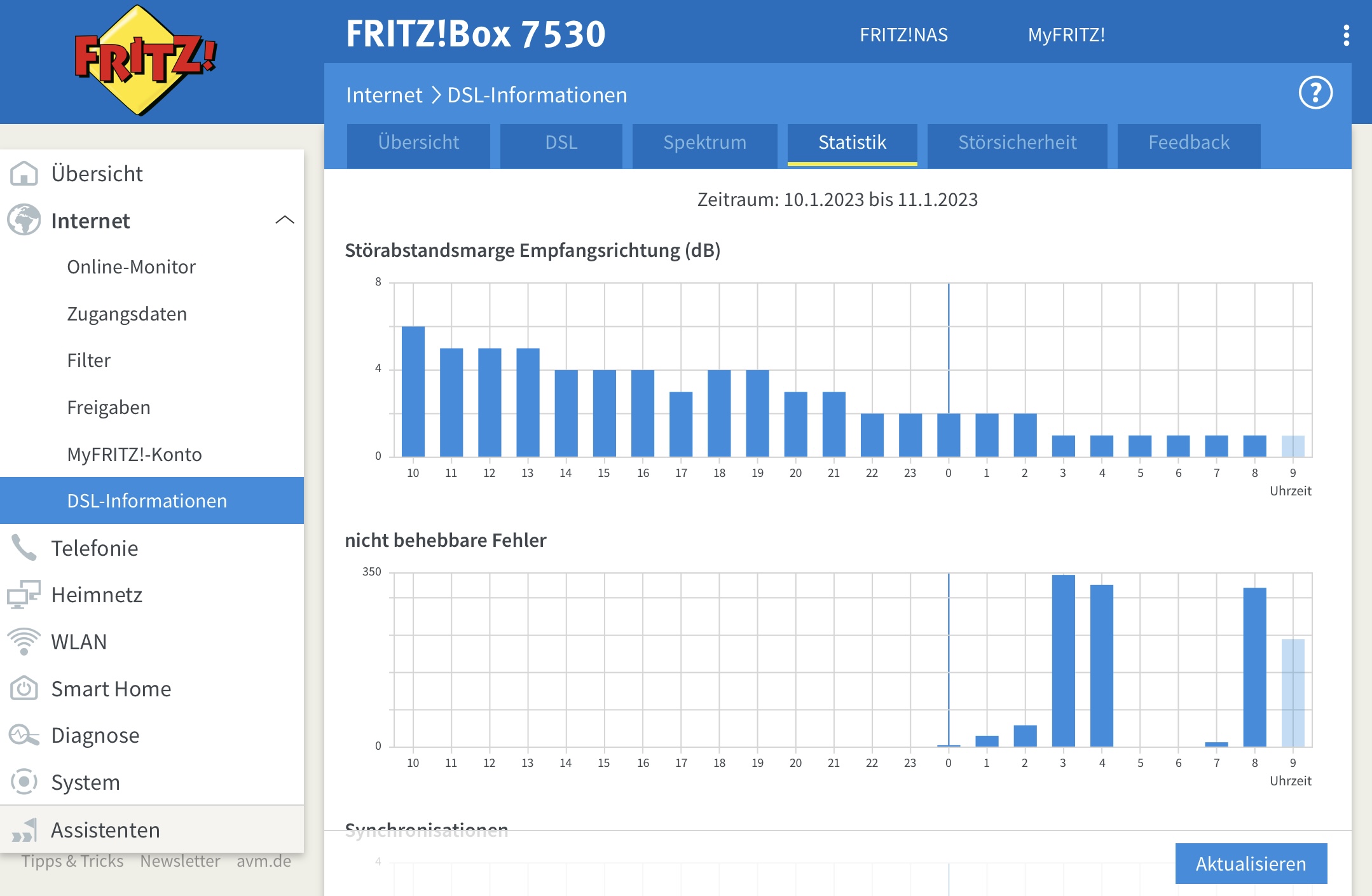Select Online-Monitor in the sidebar
Screen dimensions: 1372x896
pos(131,267)
